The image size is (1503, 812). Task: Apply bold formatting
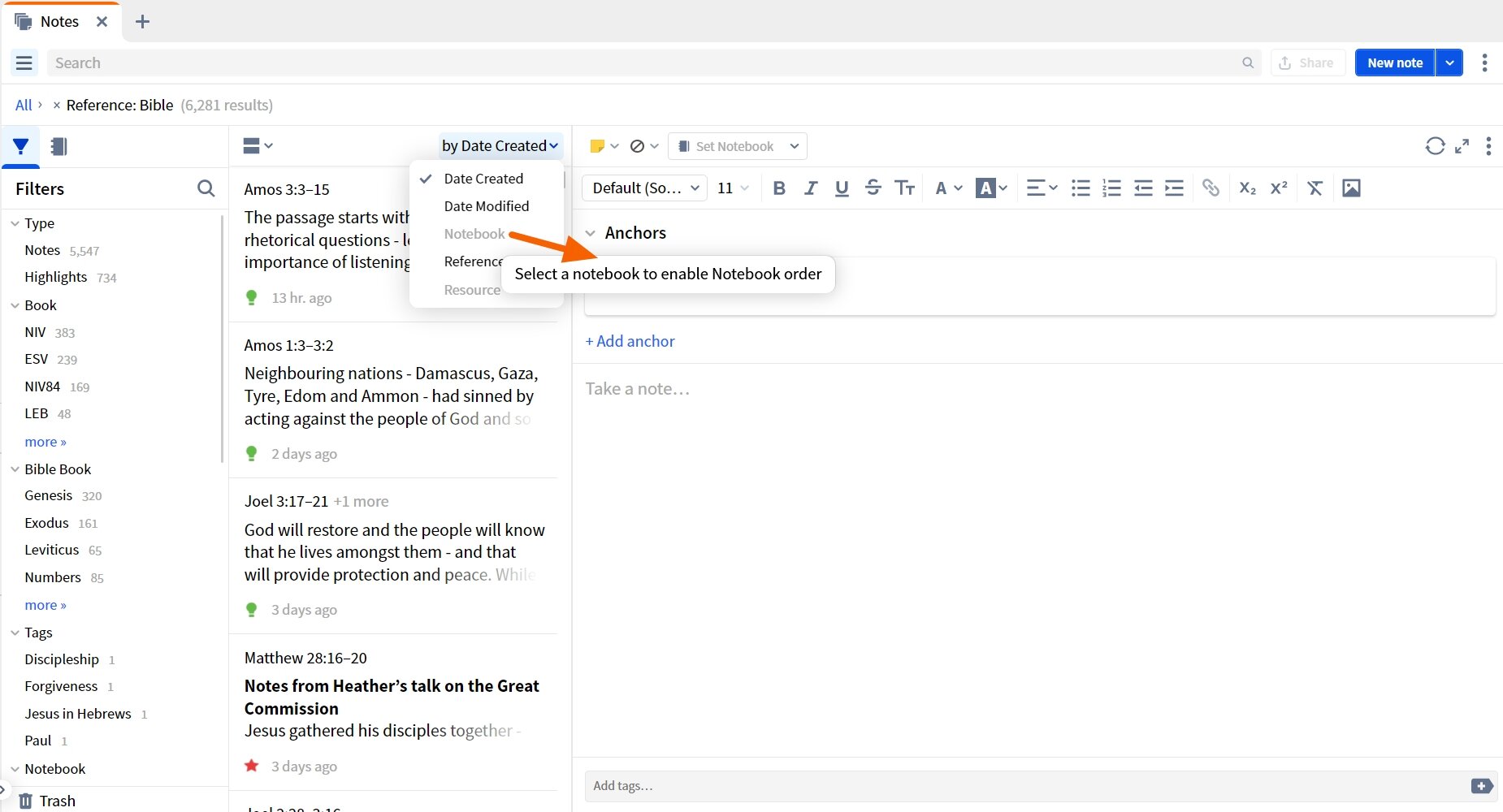(x=779, y=188)
